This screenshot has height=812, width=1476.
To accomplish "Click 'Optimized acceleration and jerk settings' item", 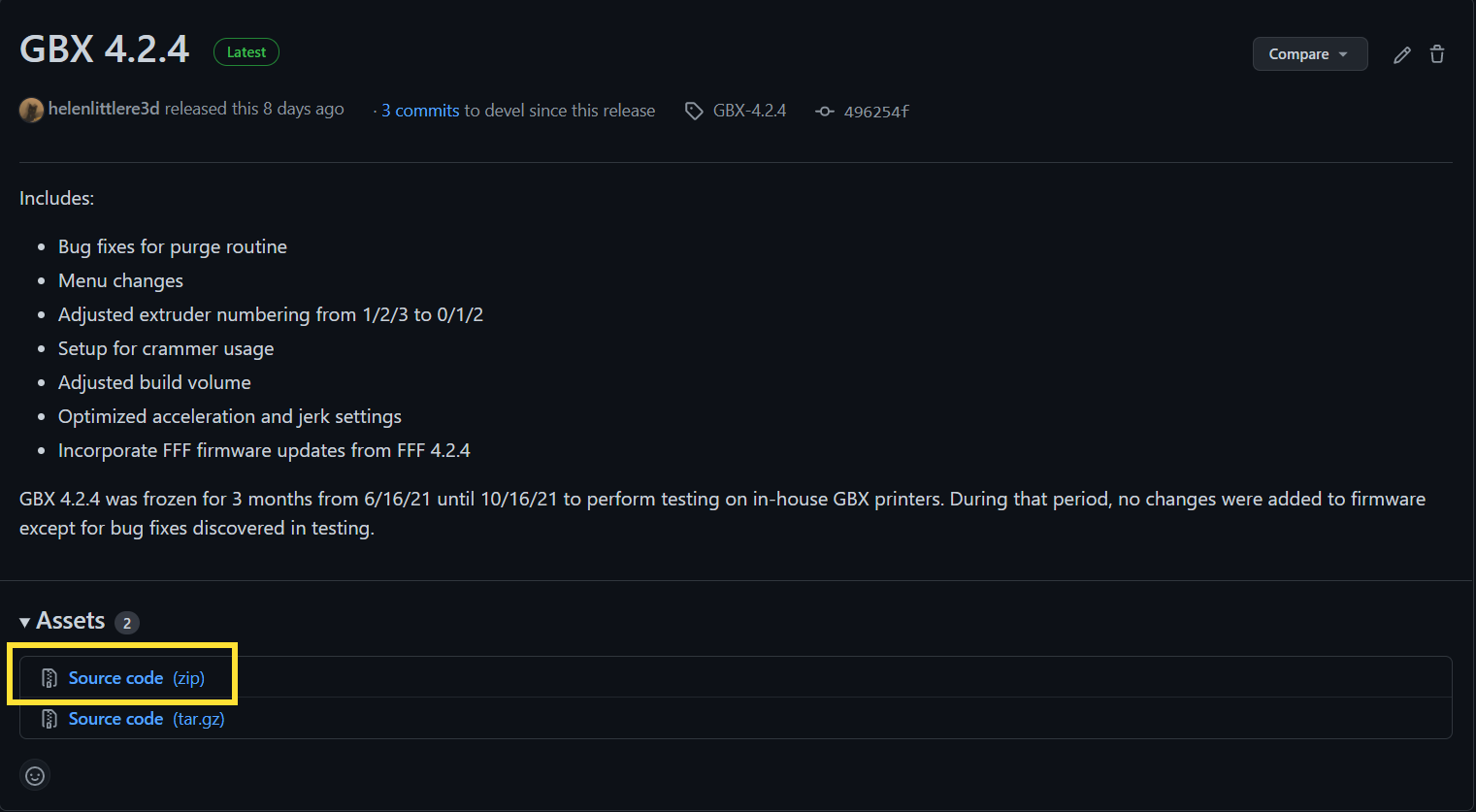I will click(x=230, y=416).
